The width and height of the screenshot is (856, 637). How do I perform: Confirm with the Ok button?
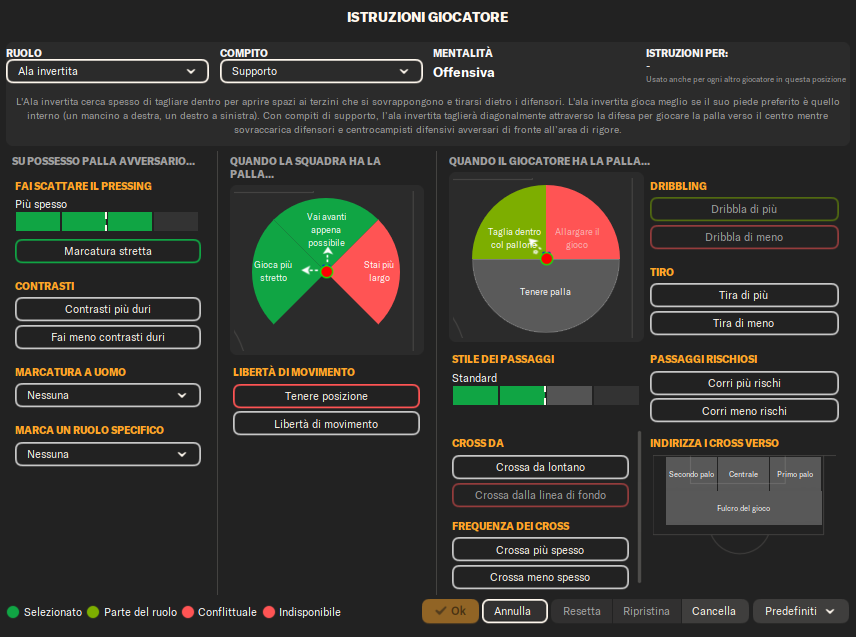(x=450, y=611)
